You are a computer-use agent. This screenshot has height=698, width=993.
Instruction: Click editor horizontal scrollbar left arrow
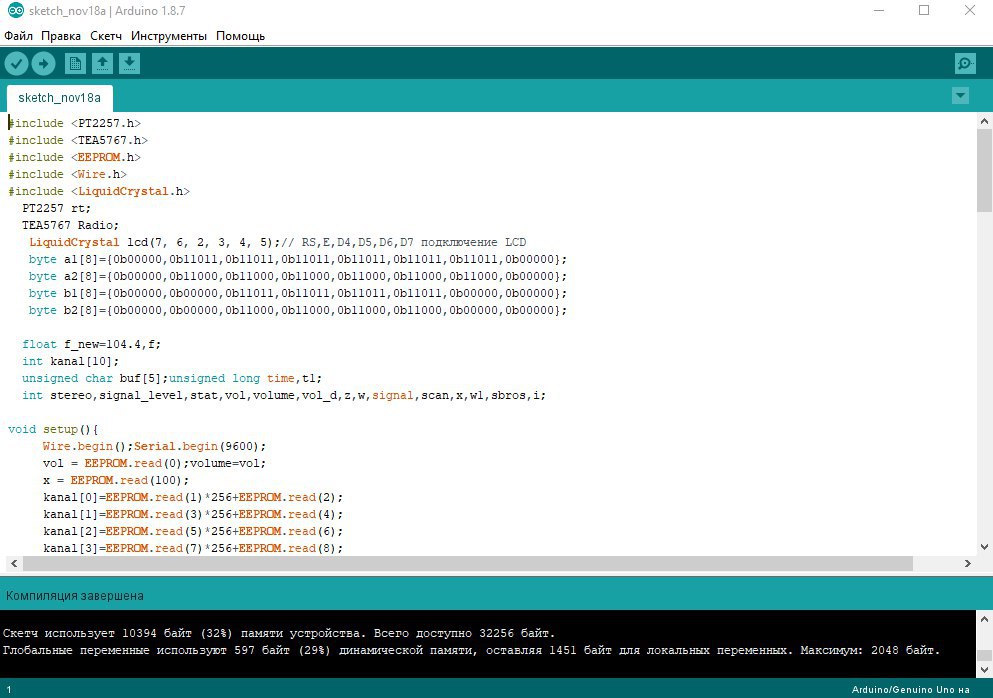coord(14,563)
